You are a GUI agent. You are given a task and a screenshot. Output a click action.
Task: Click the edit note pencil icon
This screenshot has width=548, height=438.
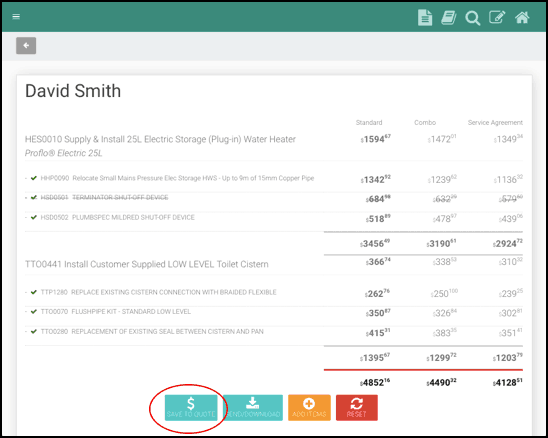click(x=497, y=17)
